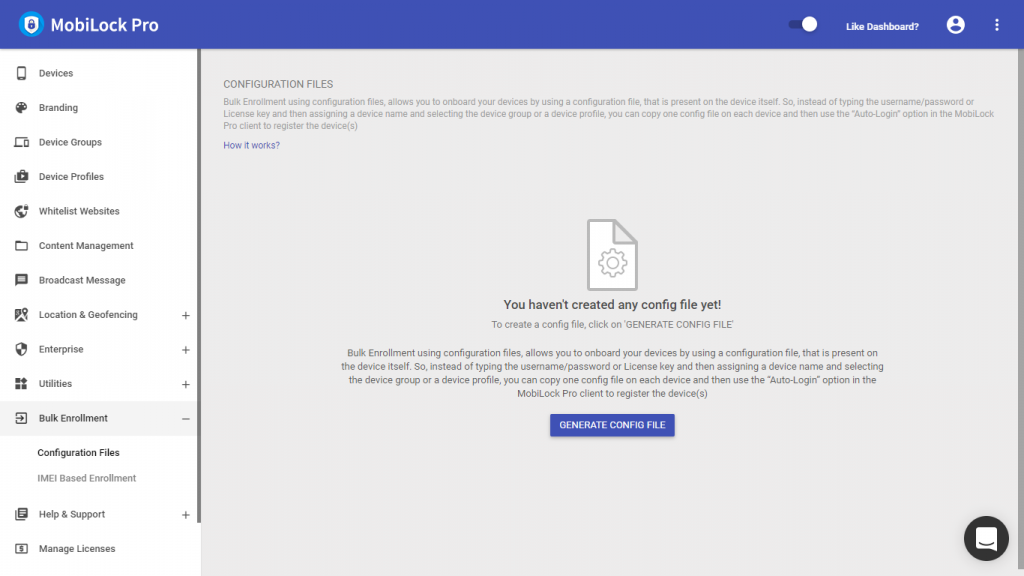Screen dimensions: 1024x576
Task: Click the GENERATE CONFIG FILE button
Action: click(x=612, y=425)
